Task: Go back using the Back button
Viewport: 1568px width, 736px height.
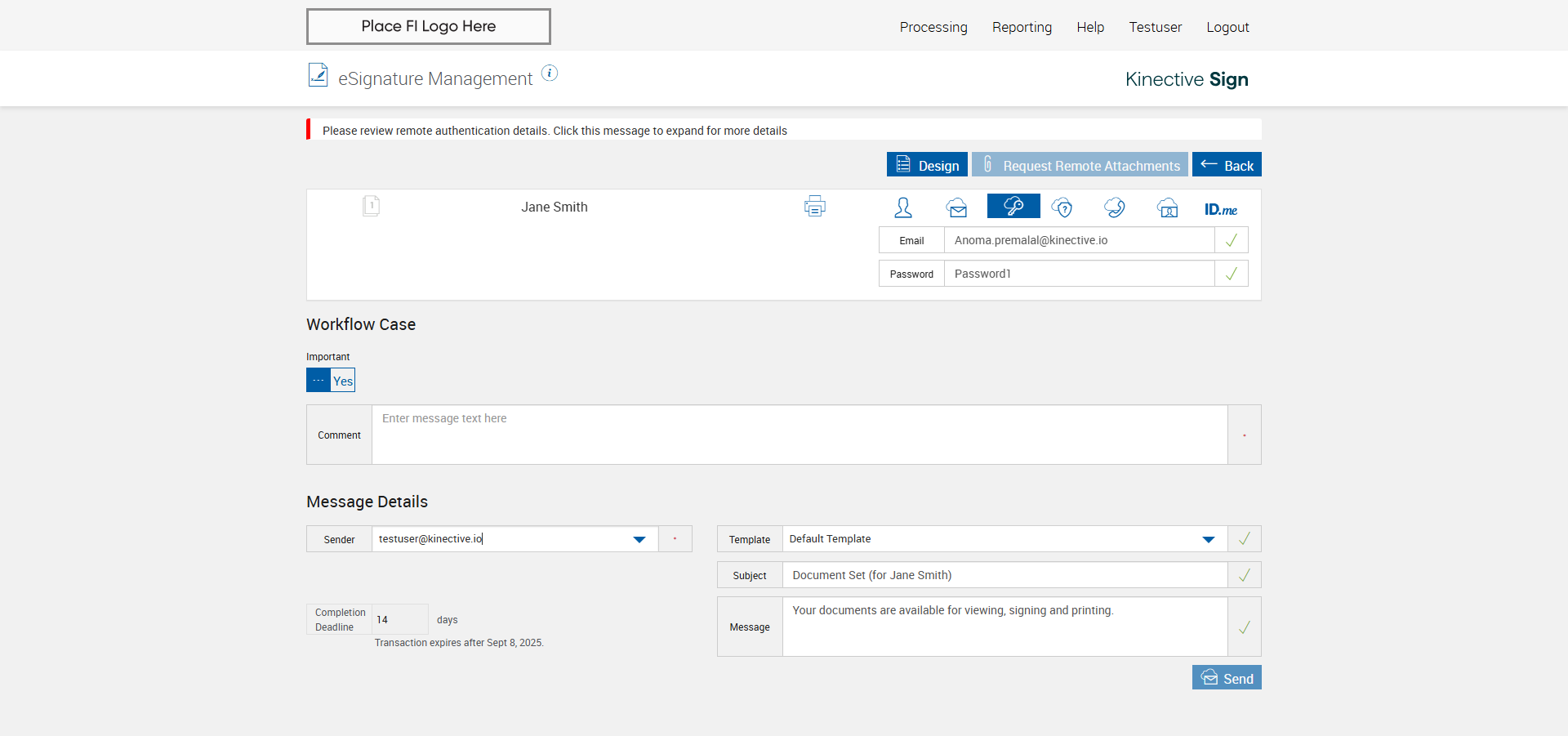Action: [x=1227, y=165]
